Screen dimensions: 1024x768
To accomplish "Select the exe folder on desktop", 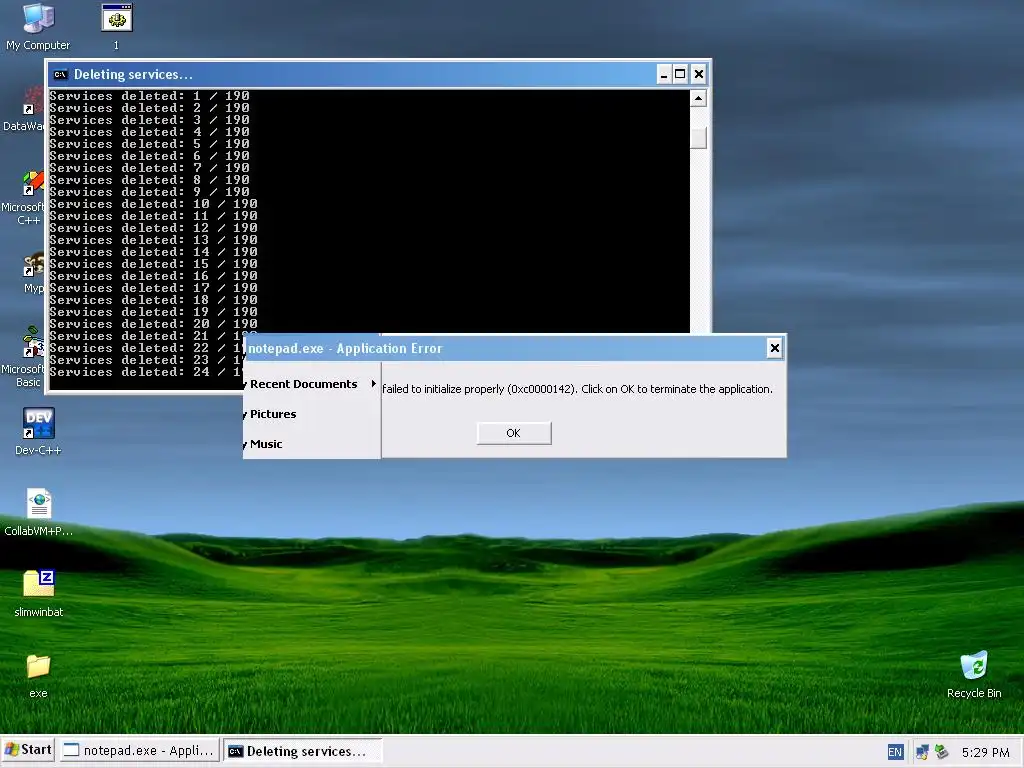I will [x=39, y=675].
